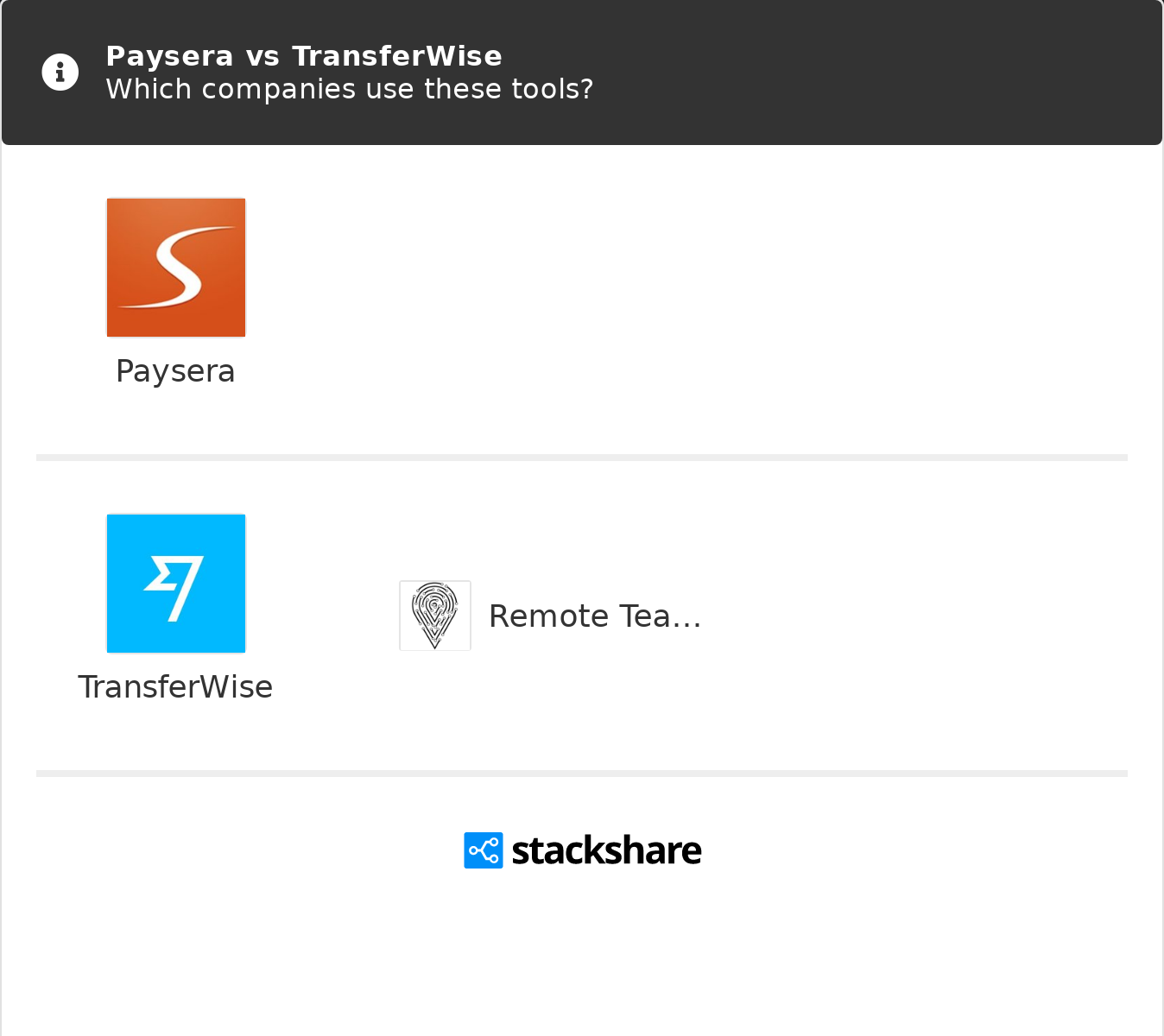Screen dimensions: 1164x1036
Task: Open the Paysera text label under logo
Action: click(x=175, y=371)
